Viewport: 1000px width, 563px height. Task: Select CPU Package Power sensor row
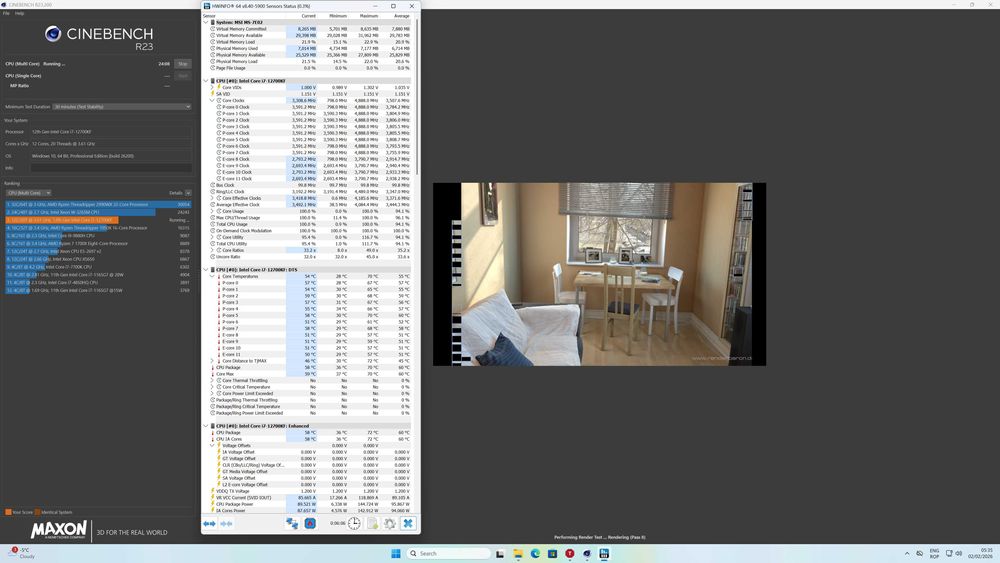point(307,504)
